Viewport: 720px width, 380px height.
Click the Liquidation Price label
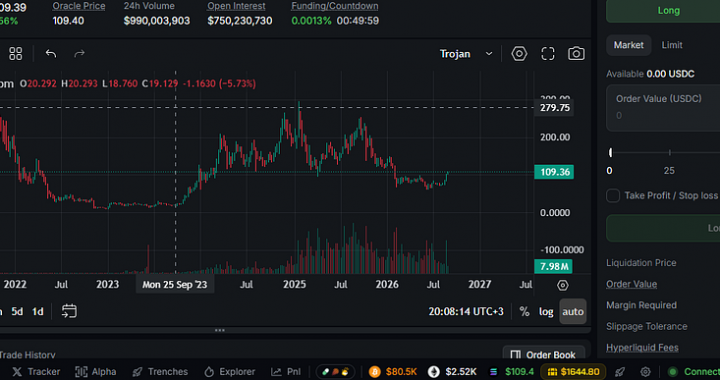(641, 263)
